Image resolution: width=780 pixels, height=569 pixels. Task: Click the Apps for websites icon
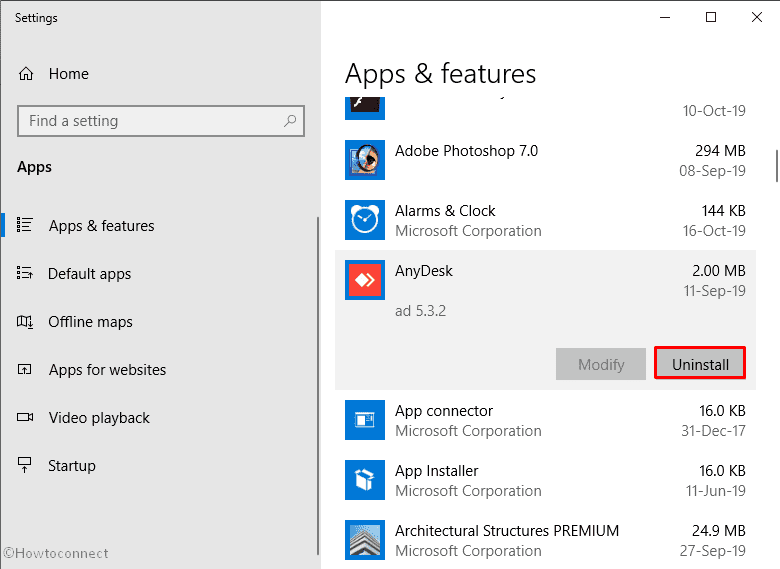24,369
